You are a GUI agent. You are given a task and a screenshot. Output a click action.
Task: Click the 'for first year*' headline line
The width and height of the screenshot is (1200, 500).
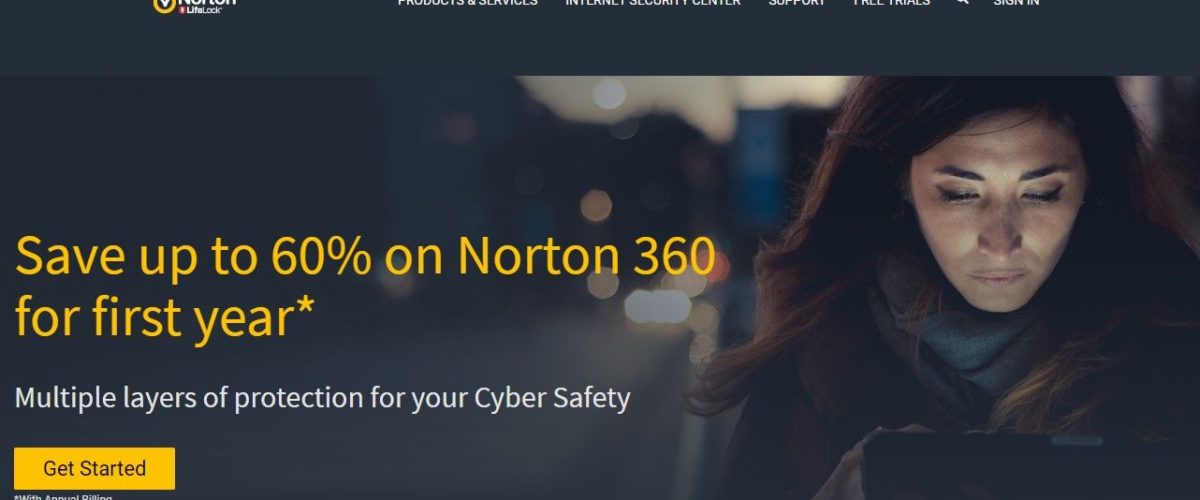tap(165, 317)
